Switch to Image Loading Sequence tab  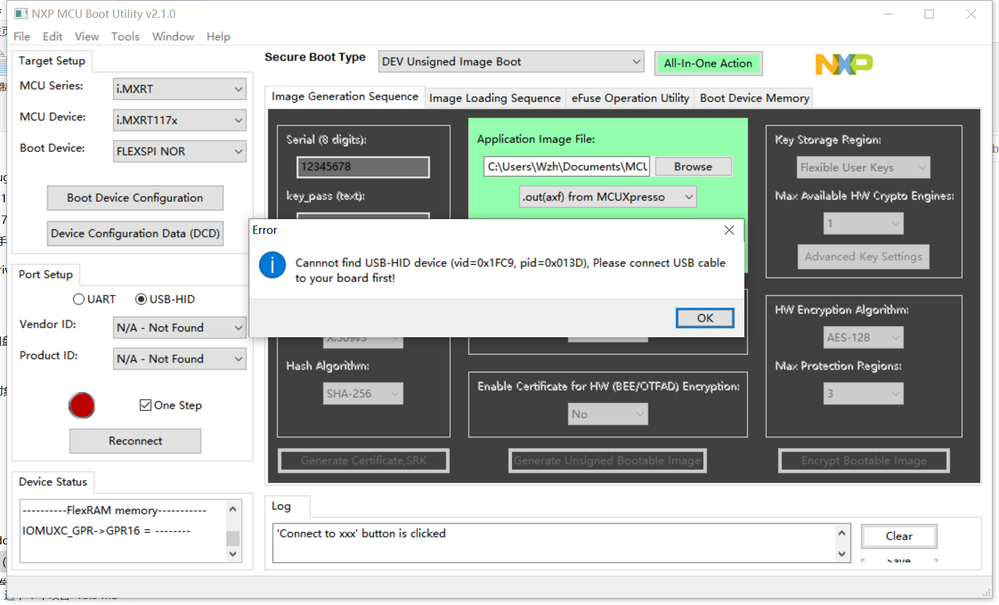click(x=495, y=98)
